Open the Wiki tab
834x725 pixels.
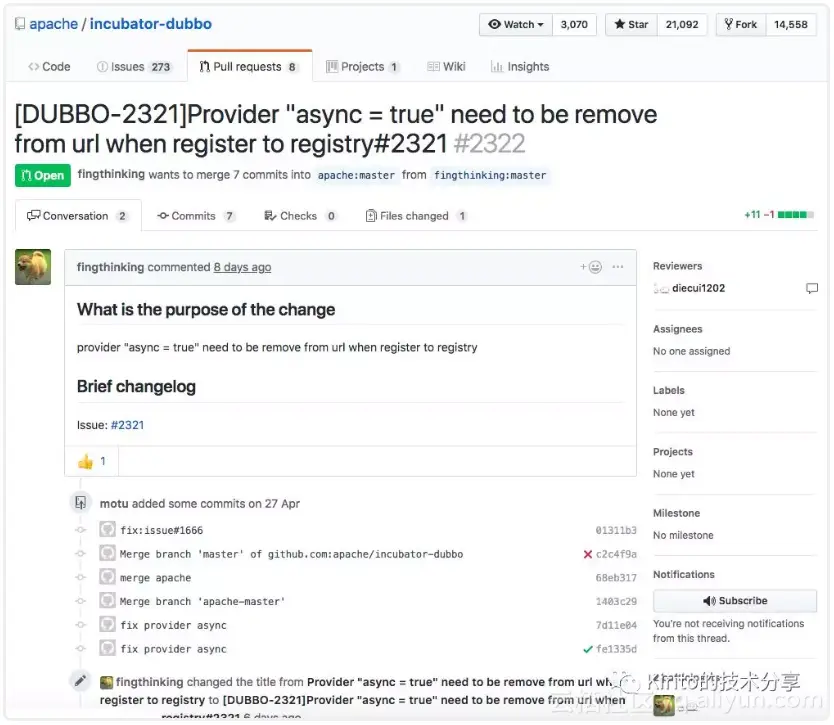446,66
